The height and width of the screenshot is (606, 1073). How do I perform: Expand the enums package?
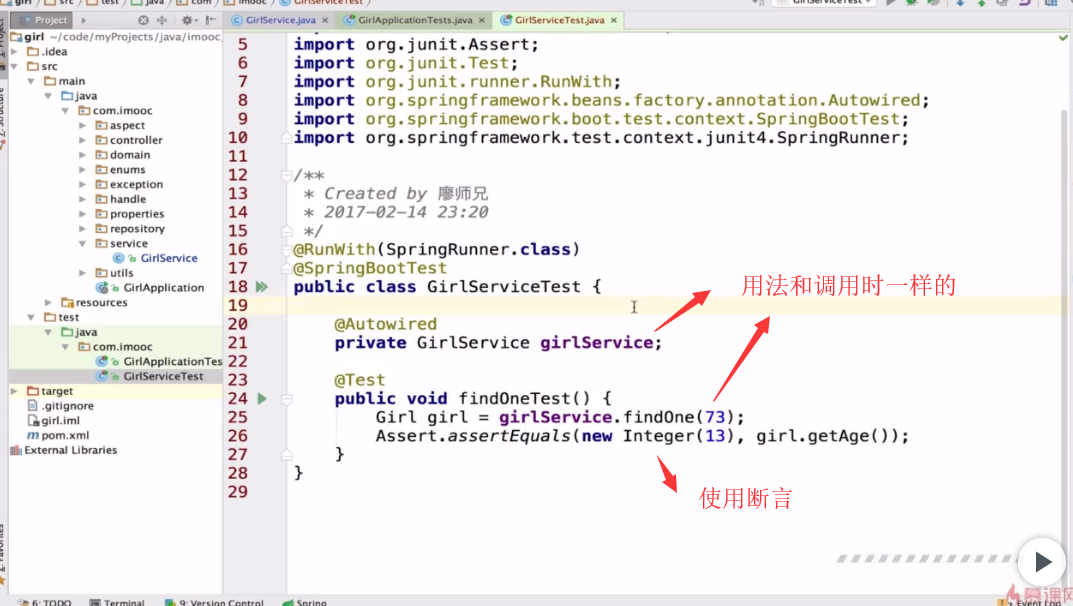pos(83,170)
